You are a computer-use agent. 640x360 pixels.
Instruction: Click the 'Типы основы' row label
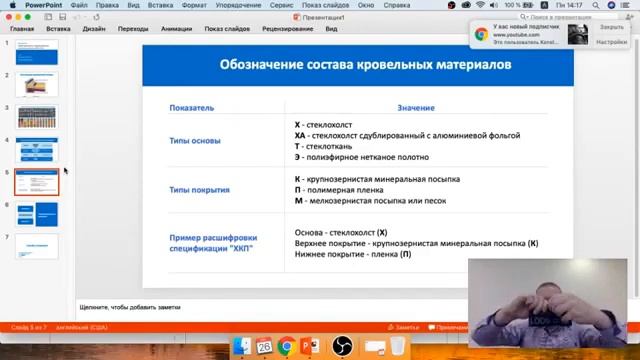click(x=195, y=140)
